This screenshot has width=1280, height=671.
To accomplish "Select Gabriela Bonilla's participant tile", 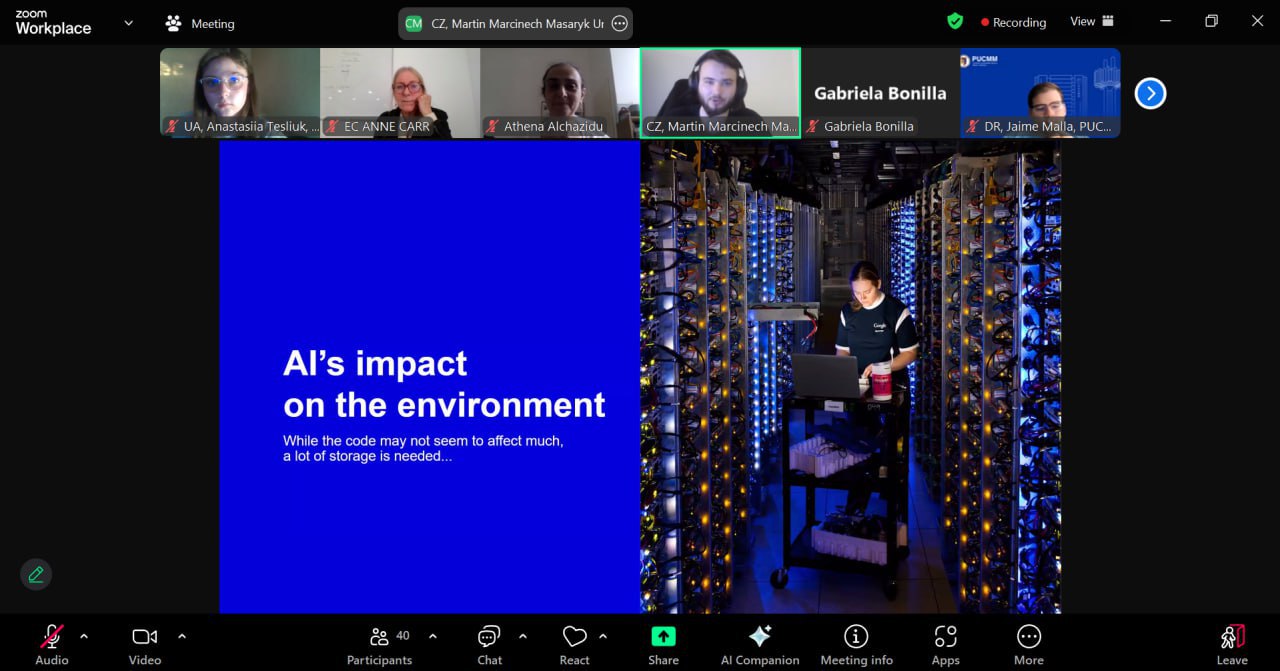I will pyautogui.click(x=880, y=93).
